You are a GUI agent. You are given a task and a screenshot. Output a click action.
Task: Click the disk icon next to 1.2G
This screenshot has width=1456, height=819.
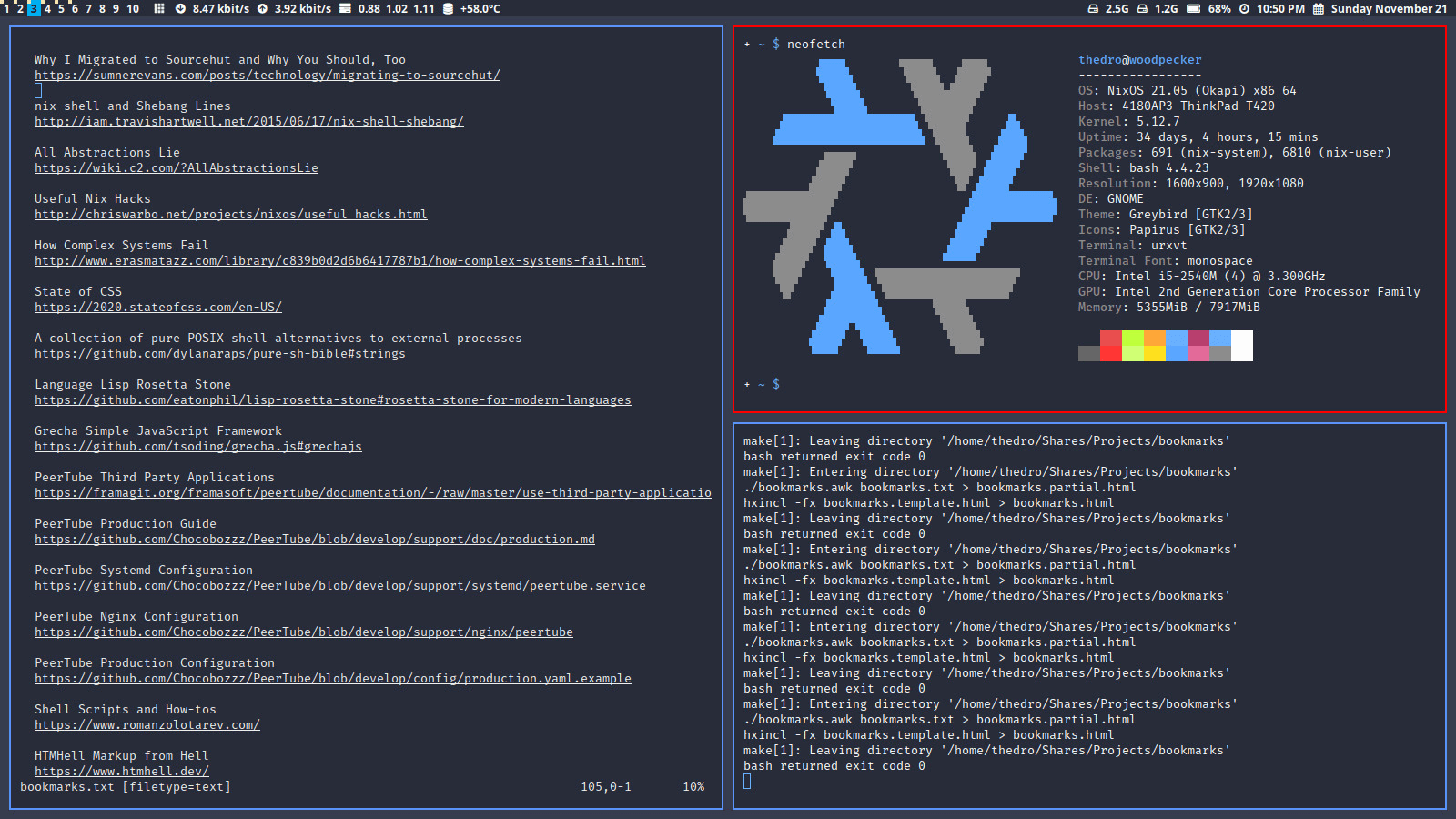[1143, 8]
